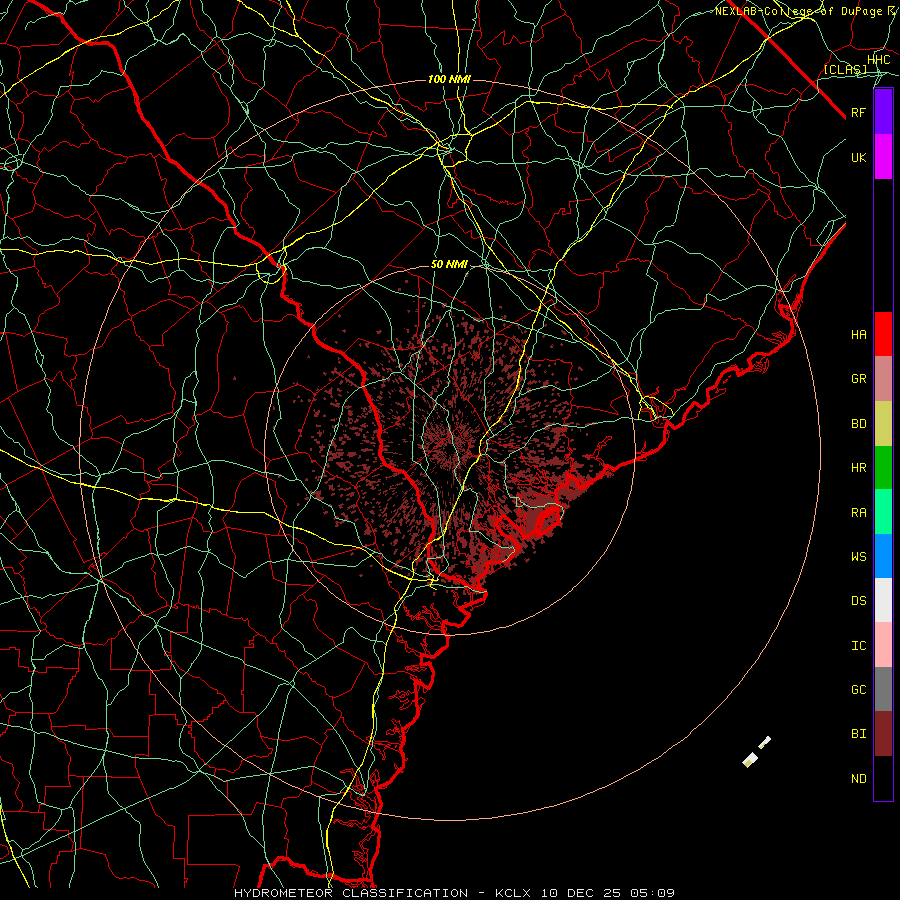Select the BD yellow legend swatch
Image resolution: width=900 pixels, height=900 pixels.
click(x=883, y=424)
